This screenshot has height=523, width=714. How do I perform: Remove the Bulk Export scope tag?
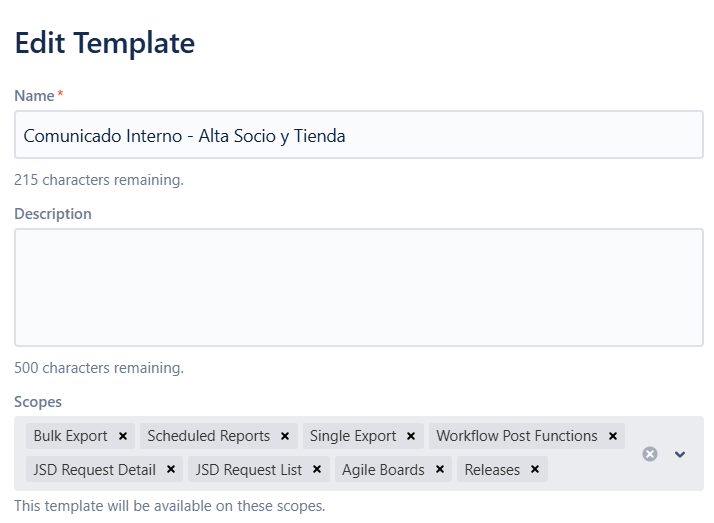[x=122, y=436]
